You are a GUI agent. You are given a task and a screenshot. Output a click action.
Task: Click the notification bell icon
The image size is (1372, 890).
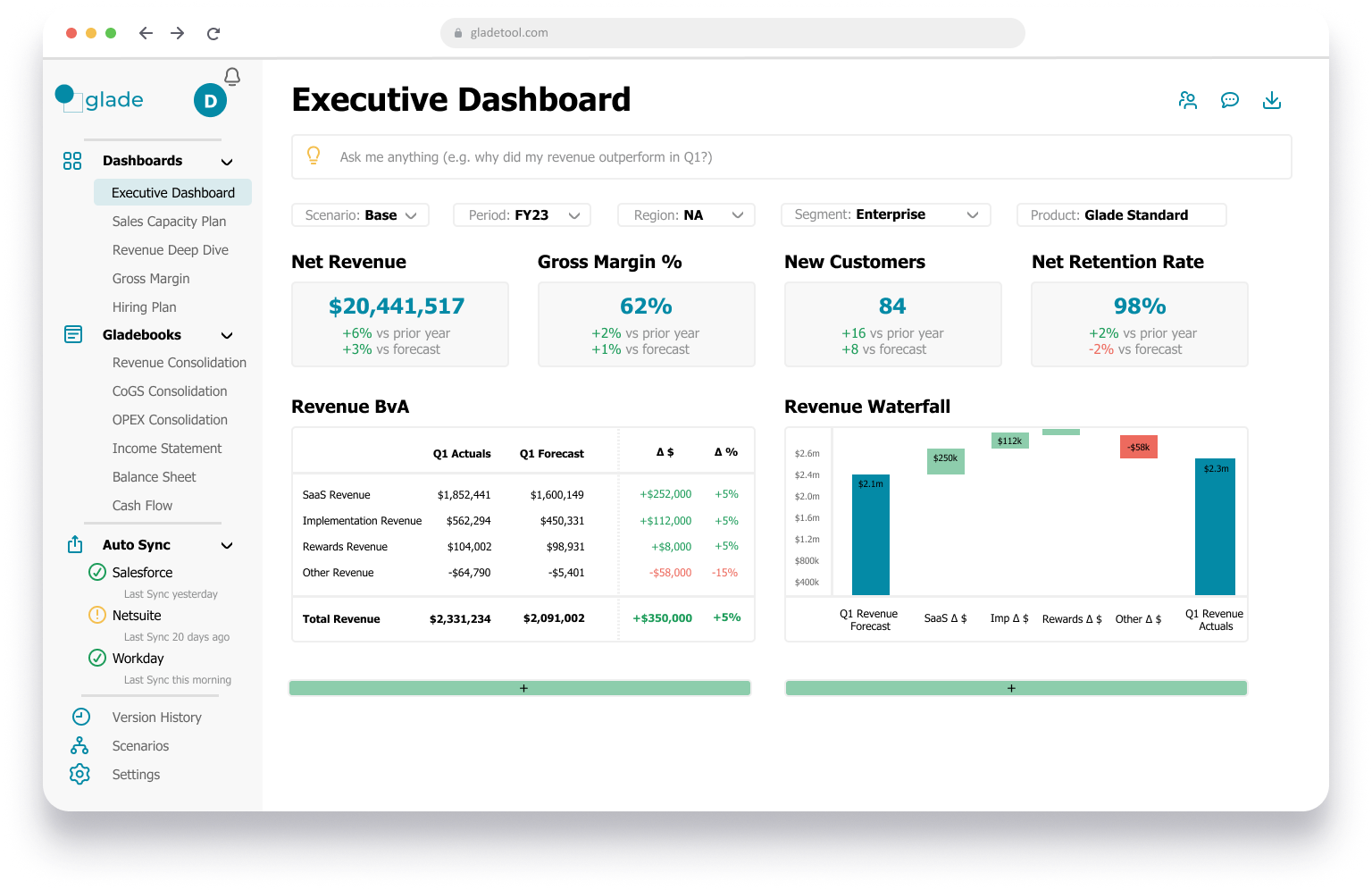(232, 77)
